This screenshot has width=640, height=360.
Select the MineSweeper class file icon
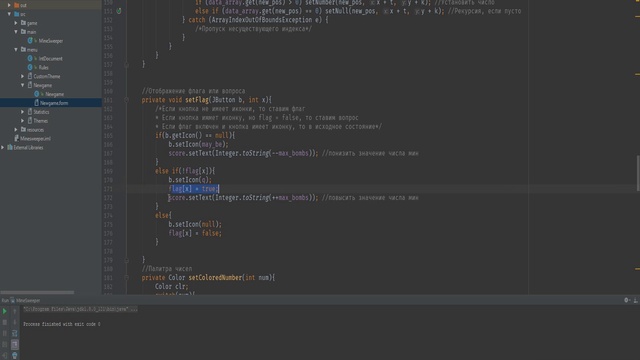[30, 41]
